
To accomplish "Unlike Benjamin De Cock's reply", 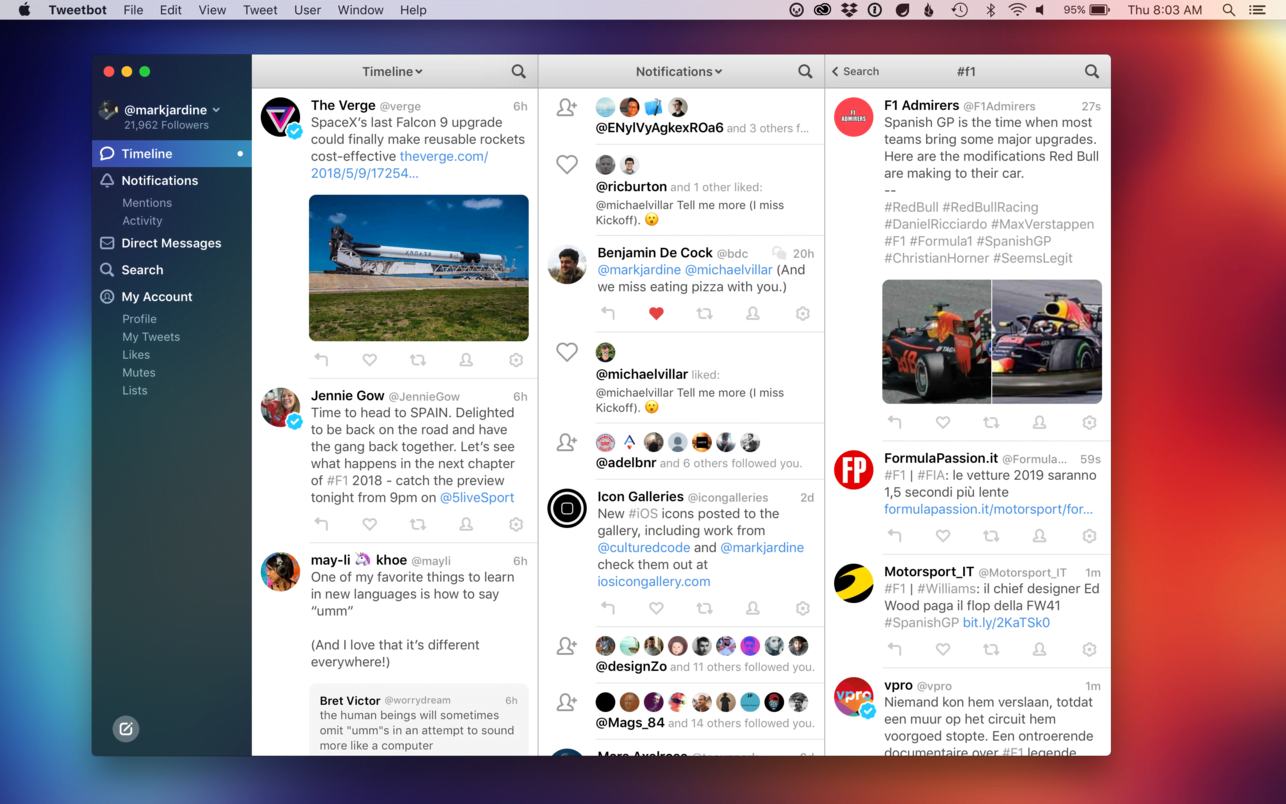I will [656, 313].
